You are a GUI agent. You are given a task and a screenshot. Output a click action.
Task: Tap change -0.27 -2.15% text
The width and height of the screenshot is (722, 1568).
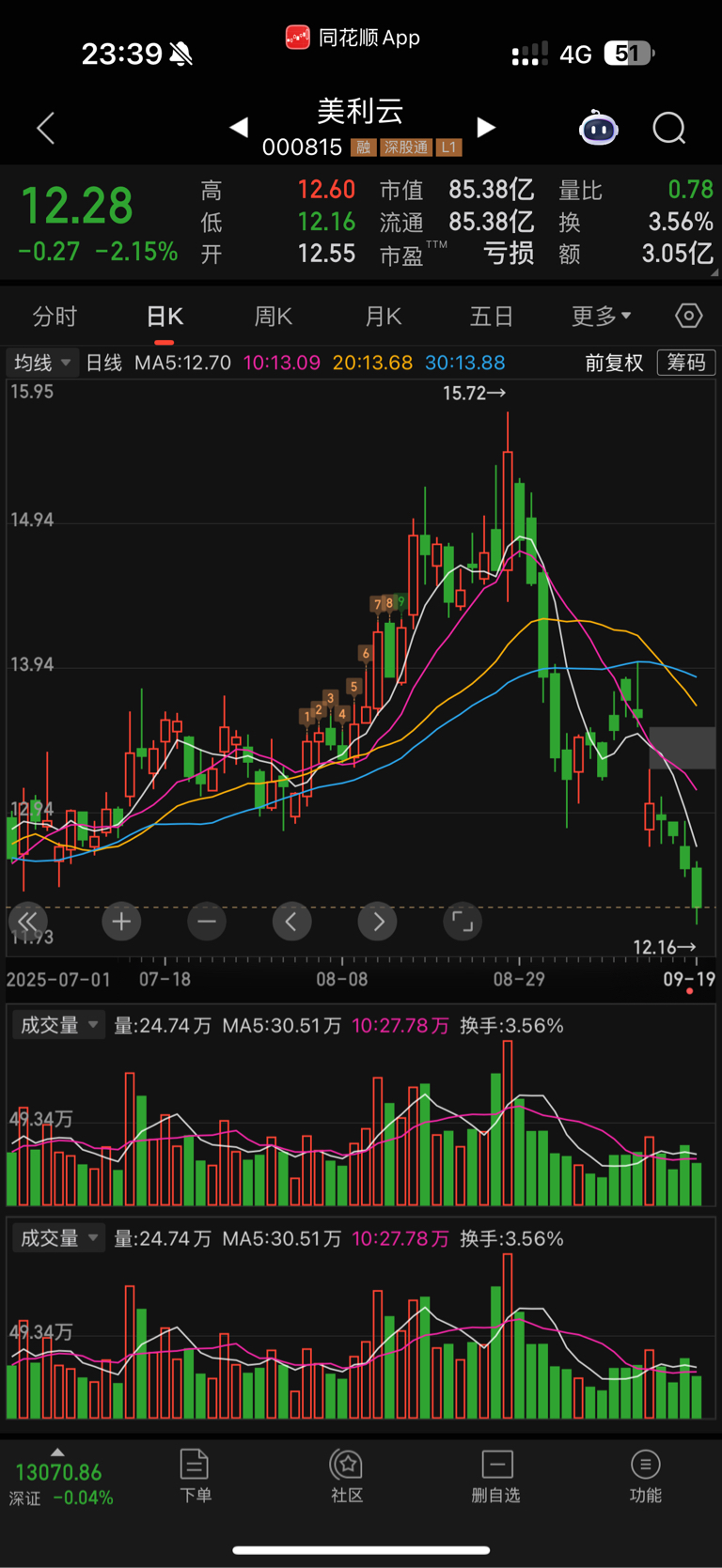[x=98, y=252]
